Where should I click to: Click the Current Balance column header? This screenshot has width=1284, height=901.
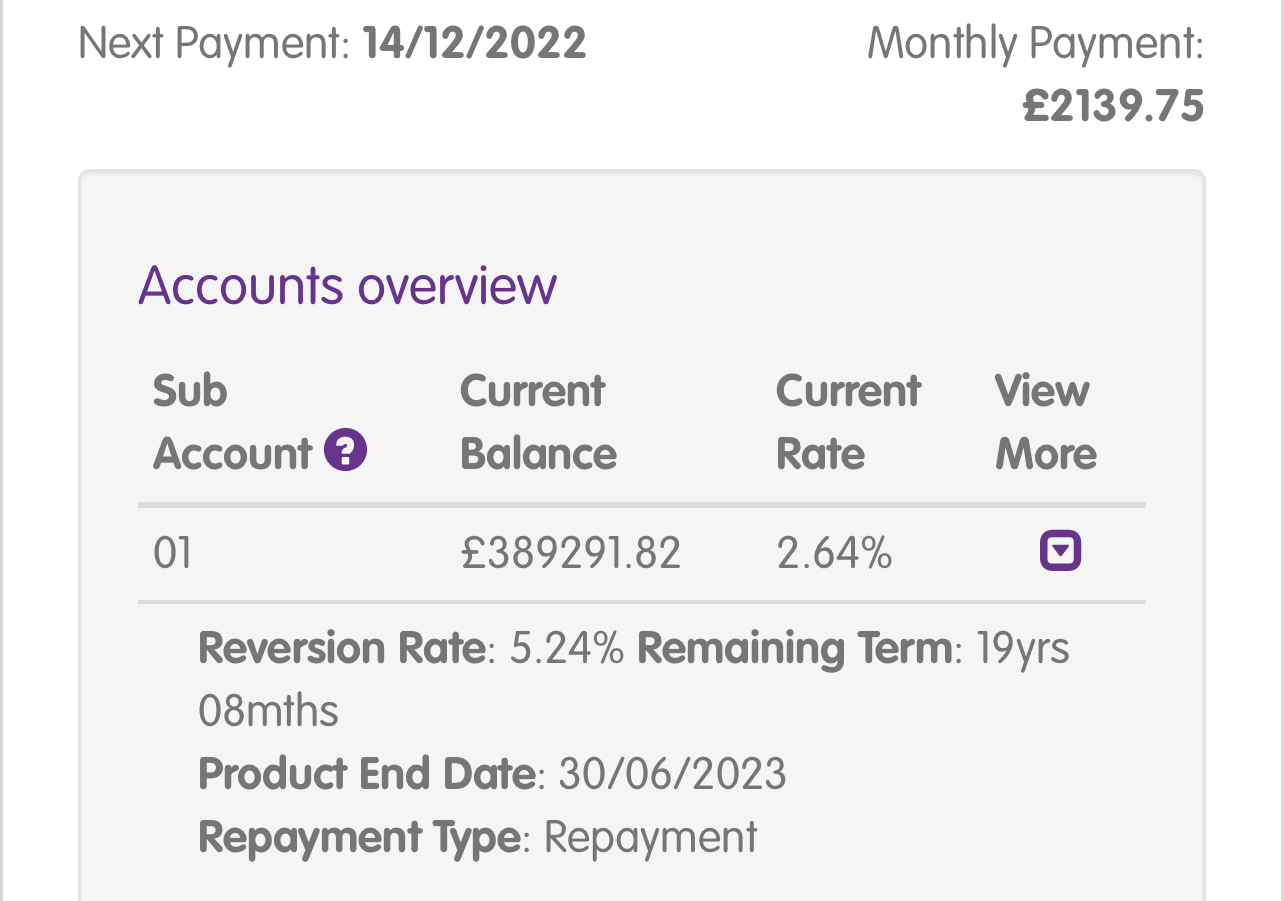point(538,421)
